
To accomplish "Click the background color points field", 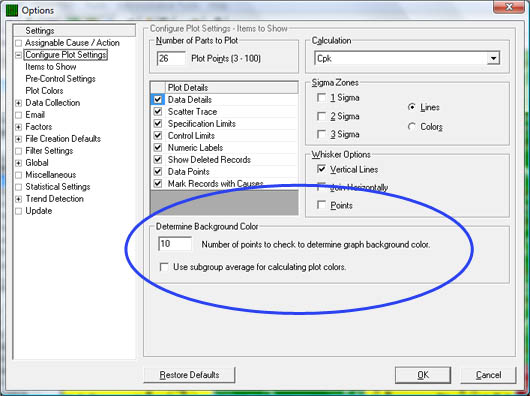I will pyautogui.click(x=175, y=244).
